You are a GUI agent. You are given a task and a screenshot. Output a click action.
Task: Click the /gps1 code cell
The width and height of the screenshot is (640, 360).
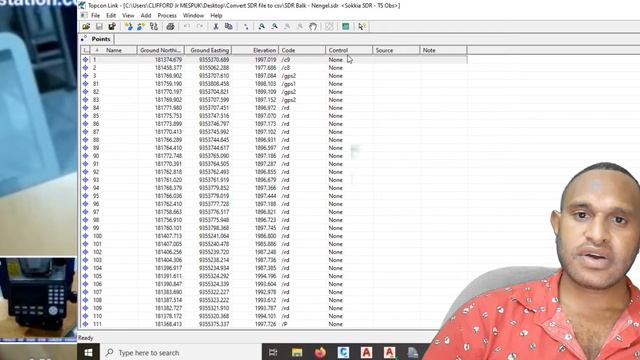coord(289,84)
